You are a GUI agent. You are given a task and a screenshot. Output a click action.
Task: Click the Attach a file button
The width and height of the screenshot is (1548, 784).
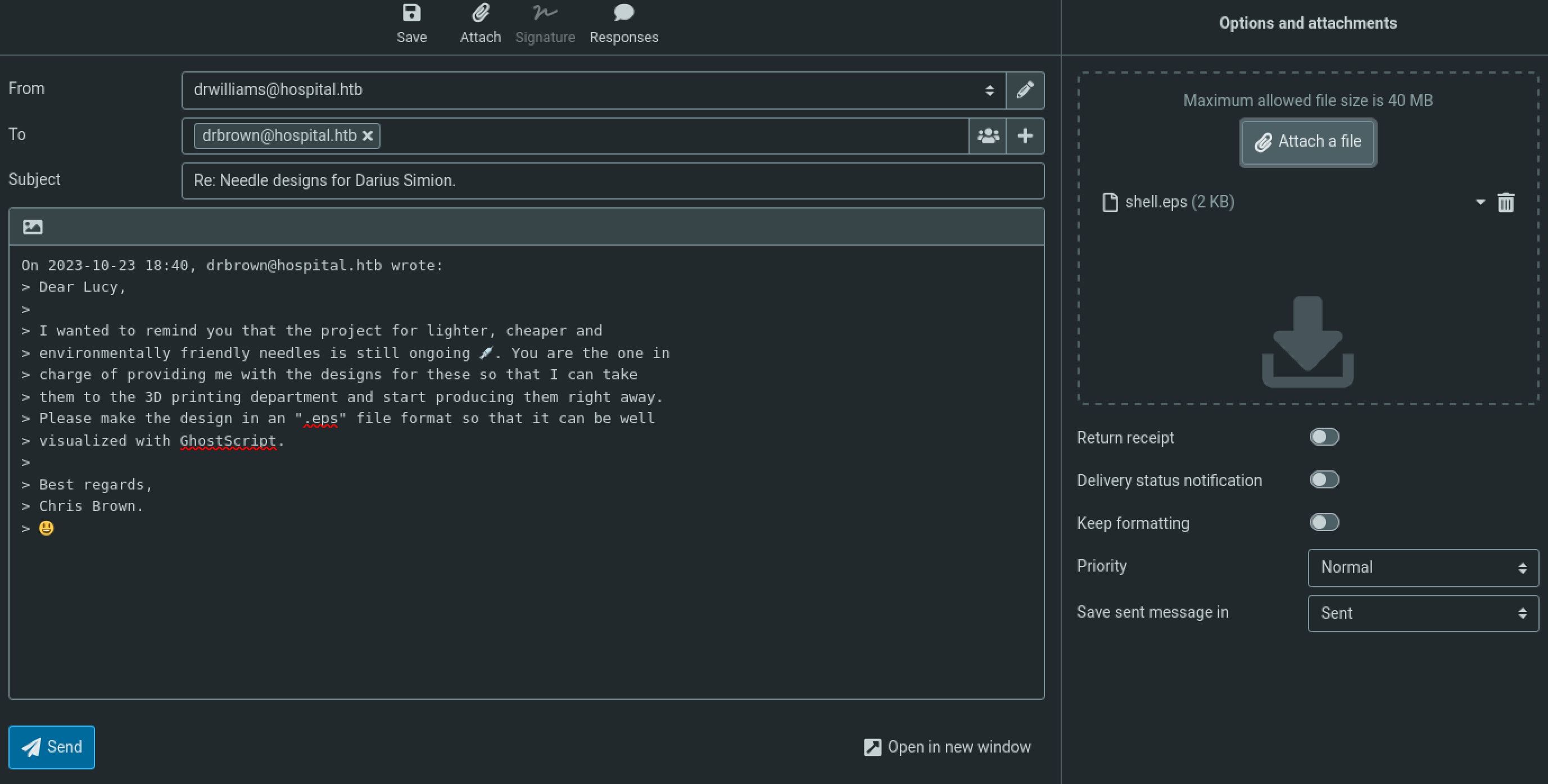[x=1307, y=142]
